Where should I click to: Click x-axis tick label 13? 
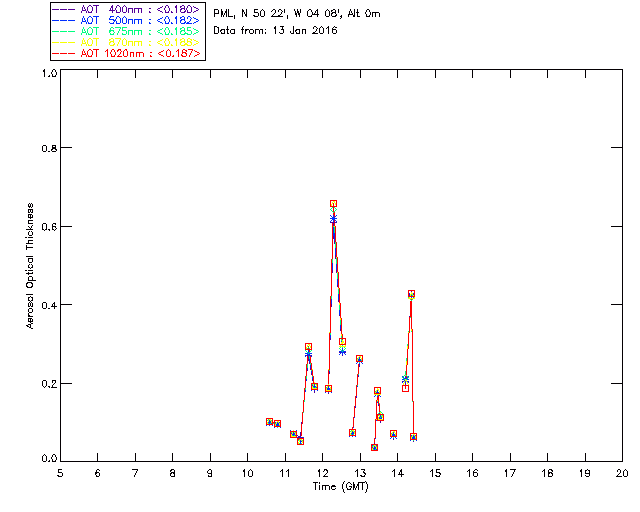tap(360, 473)
